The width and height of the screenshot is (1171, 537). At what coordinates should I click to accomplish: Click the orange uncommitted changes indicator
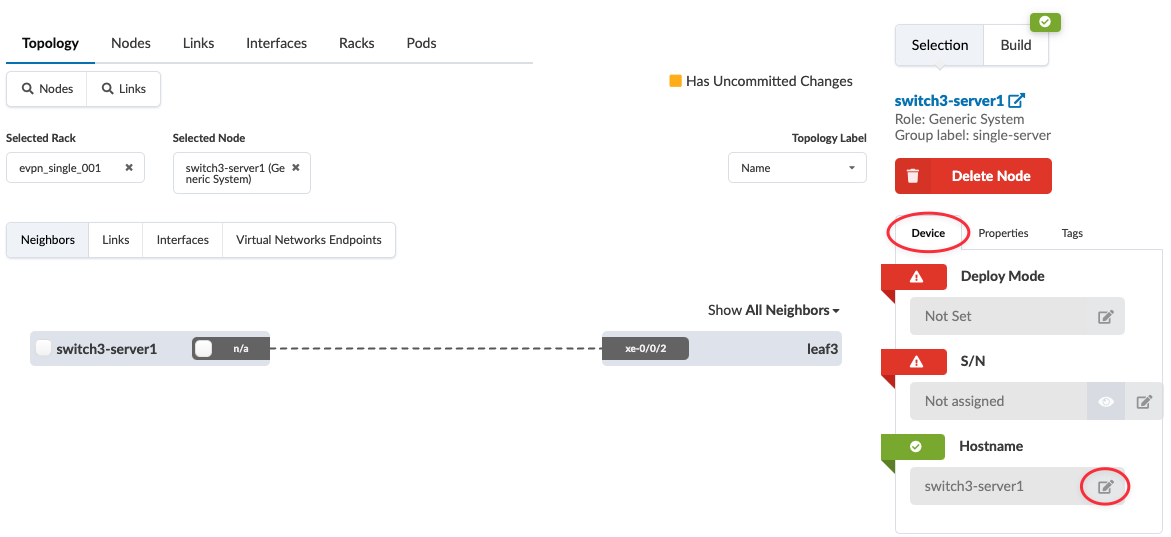pos(675,81)
